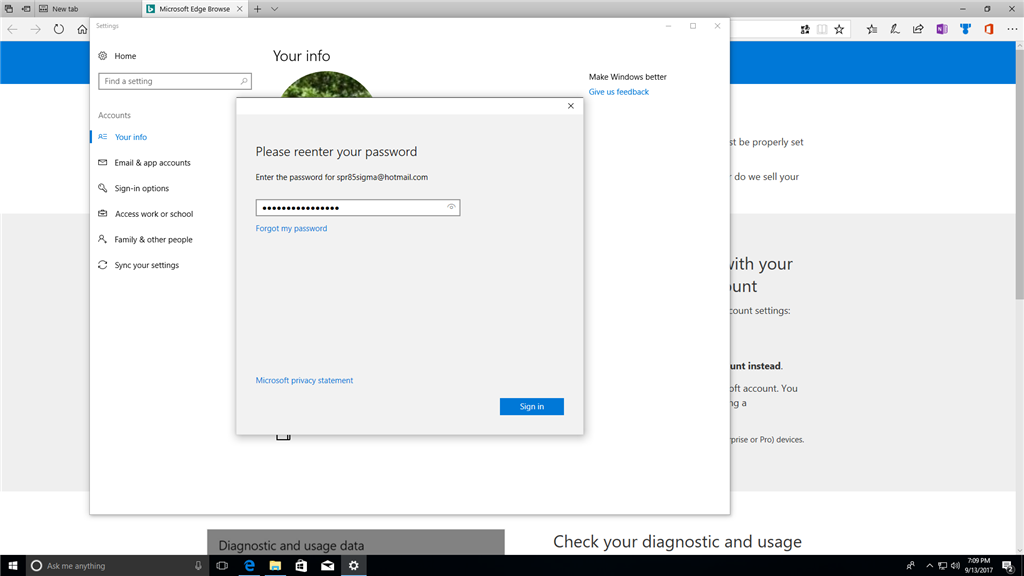
Task: Open Task View from the taskbar
Action: (x=222, y=566)
